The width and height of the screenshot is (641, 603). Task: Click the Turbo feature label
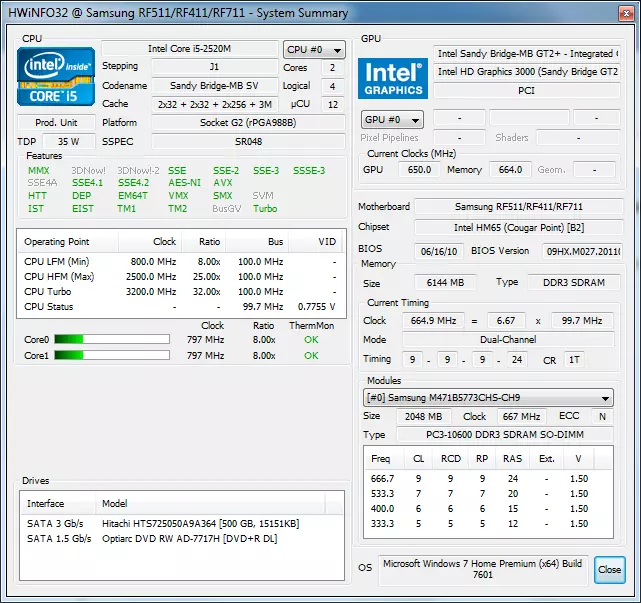pos(265,208)
